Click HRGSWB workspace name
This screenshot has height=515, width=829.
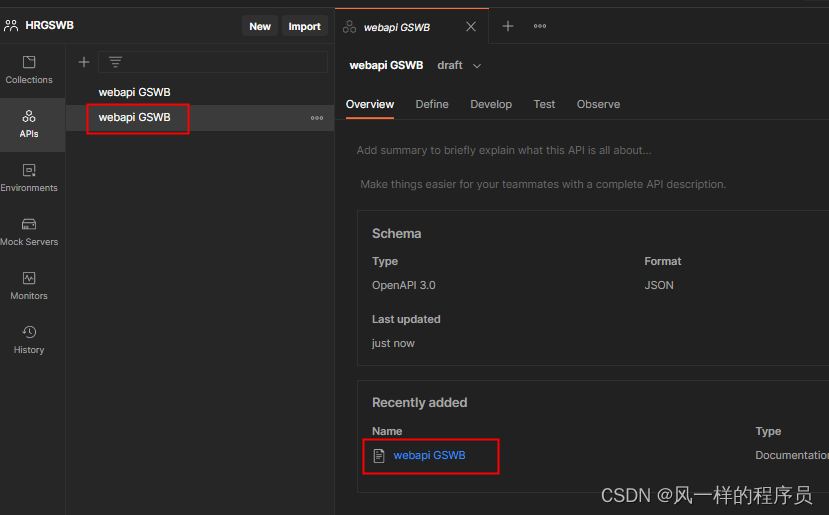click(50, 25)
